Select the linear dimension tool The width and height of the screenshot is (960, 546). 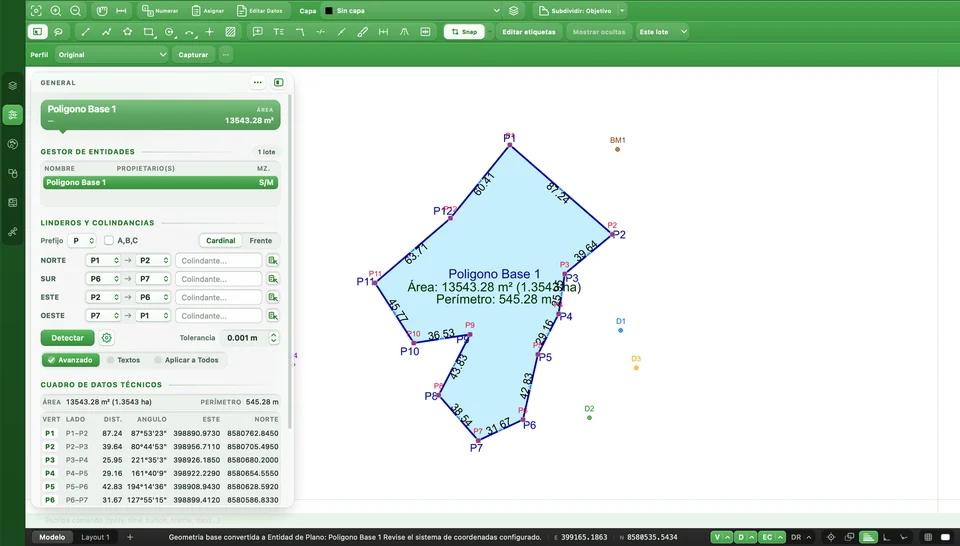383,32
